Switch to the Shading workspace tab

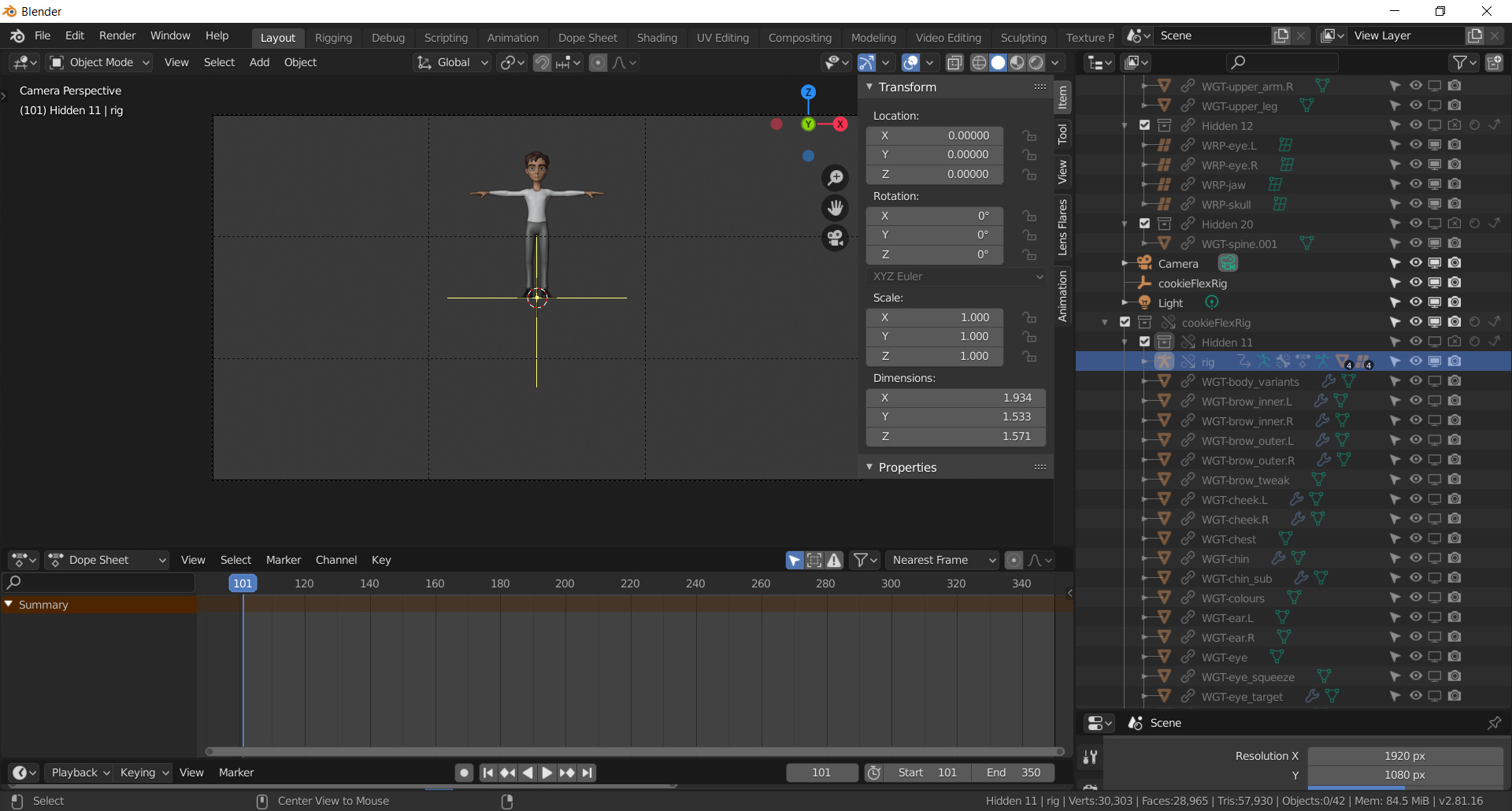657,38
